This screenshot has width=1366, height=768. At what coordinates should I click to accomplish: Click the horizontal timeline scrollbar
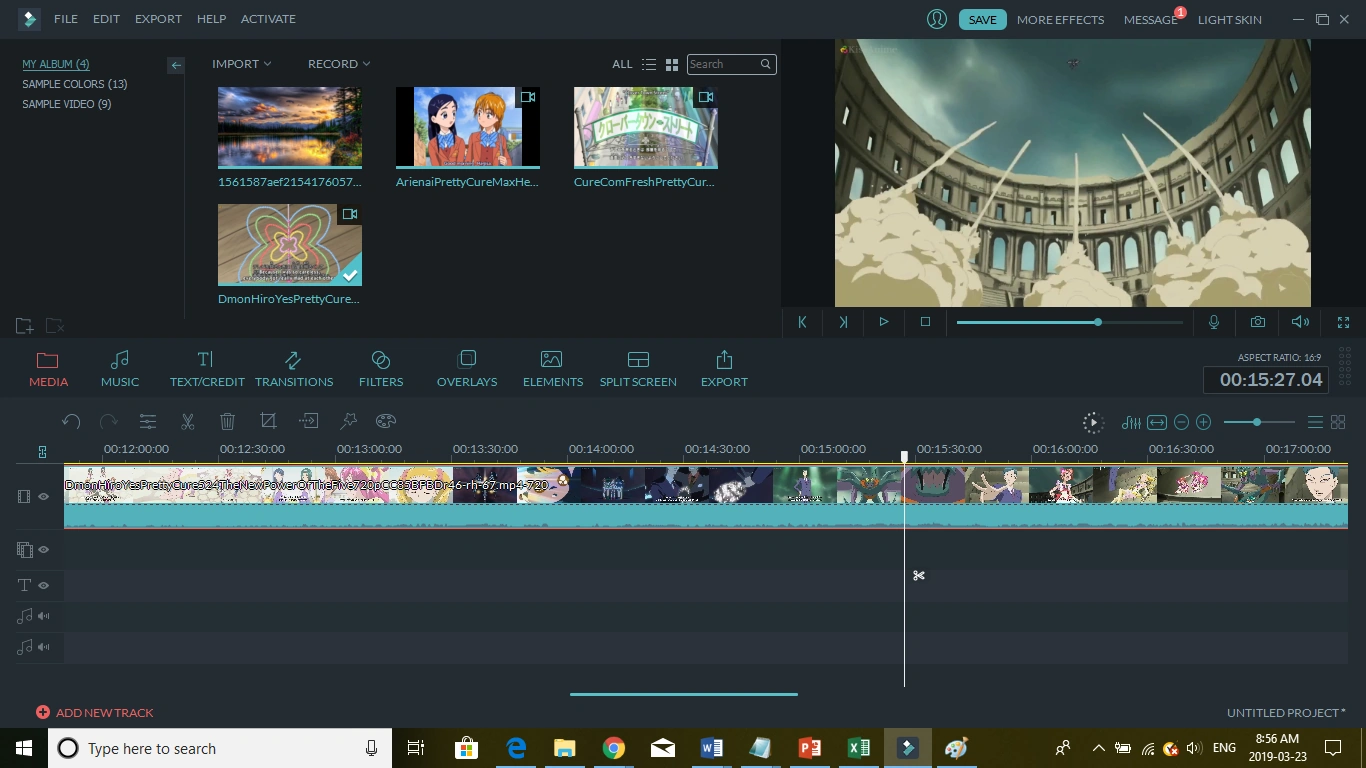684,694
